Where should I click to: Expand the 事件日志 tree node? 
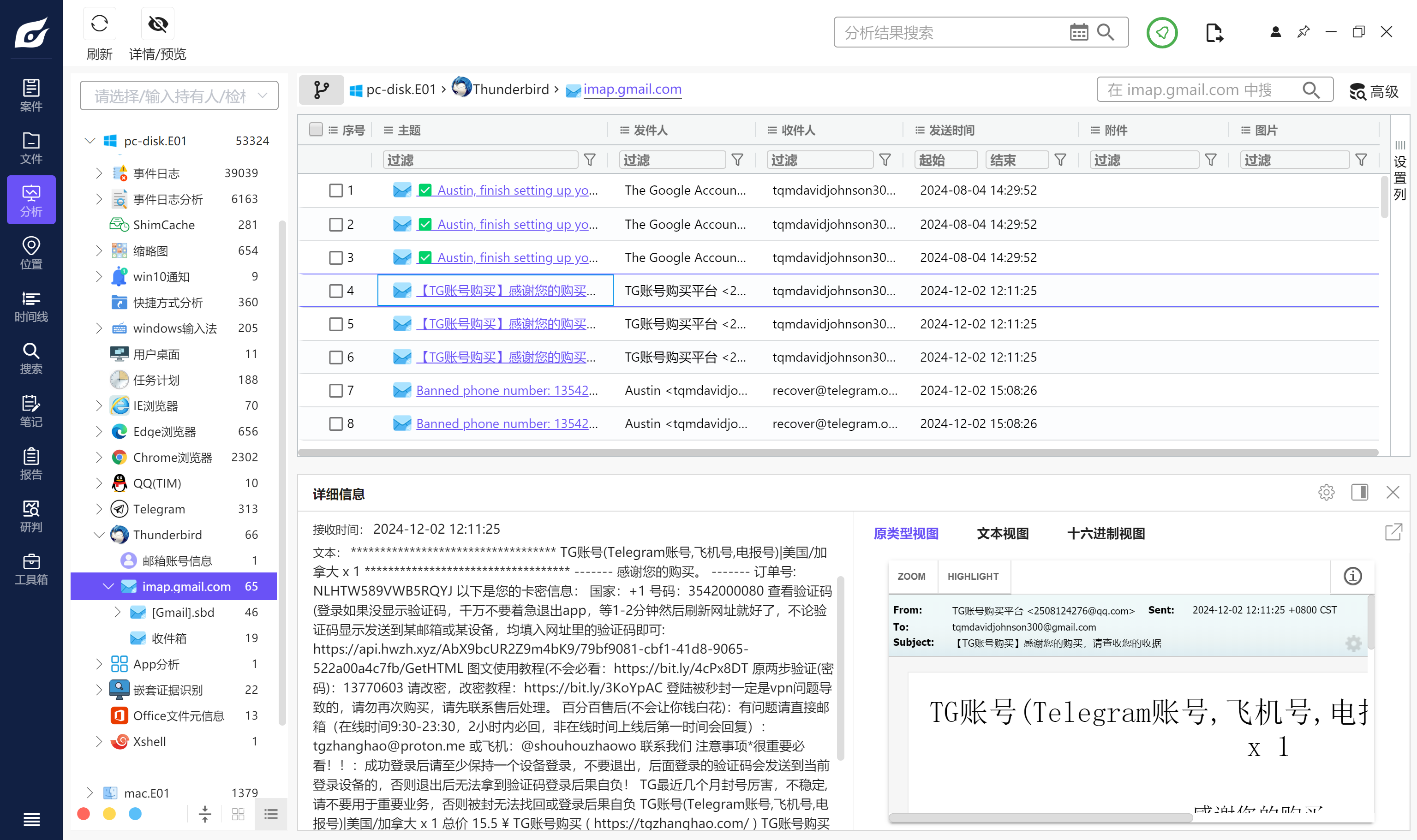pyautogui.click(x=99, y=173)
